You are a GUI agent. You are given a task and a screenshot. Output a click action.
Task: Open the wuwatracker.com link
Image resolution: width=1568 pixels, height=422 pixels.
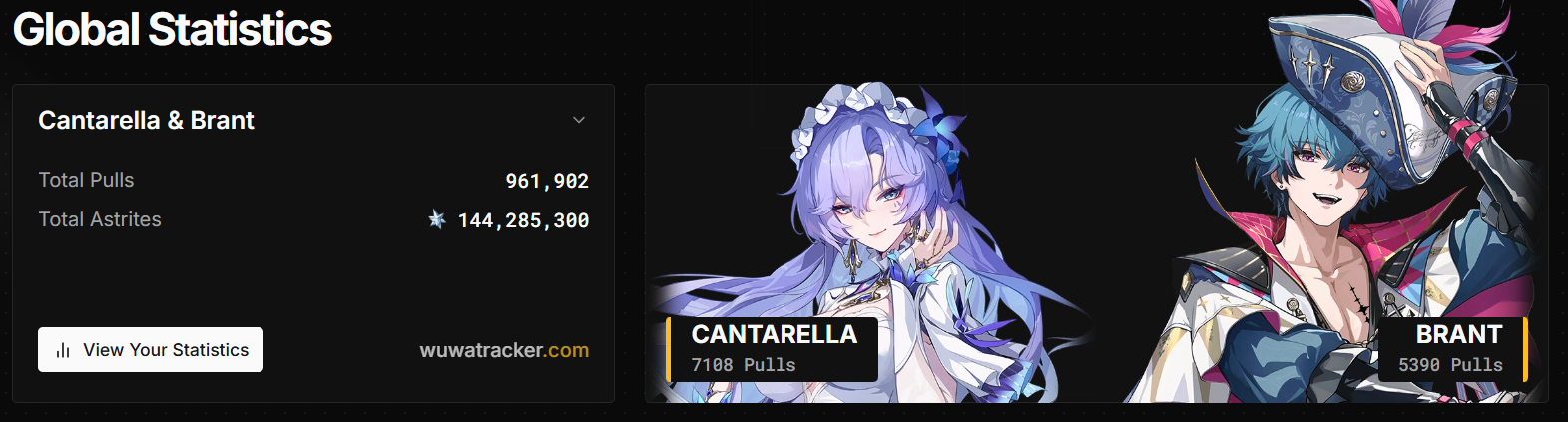click(504, 350)
